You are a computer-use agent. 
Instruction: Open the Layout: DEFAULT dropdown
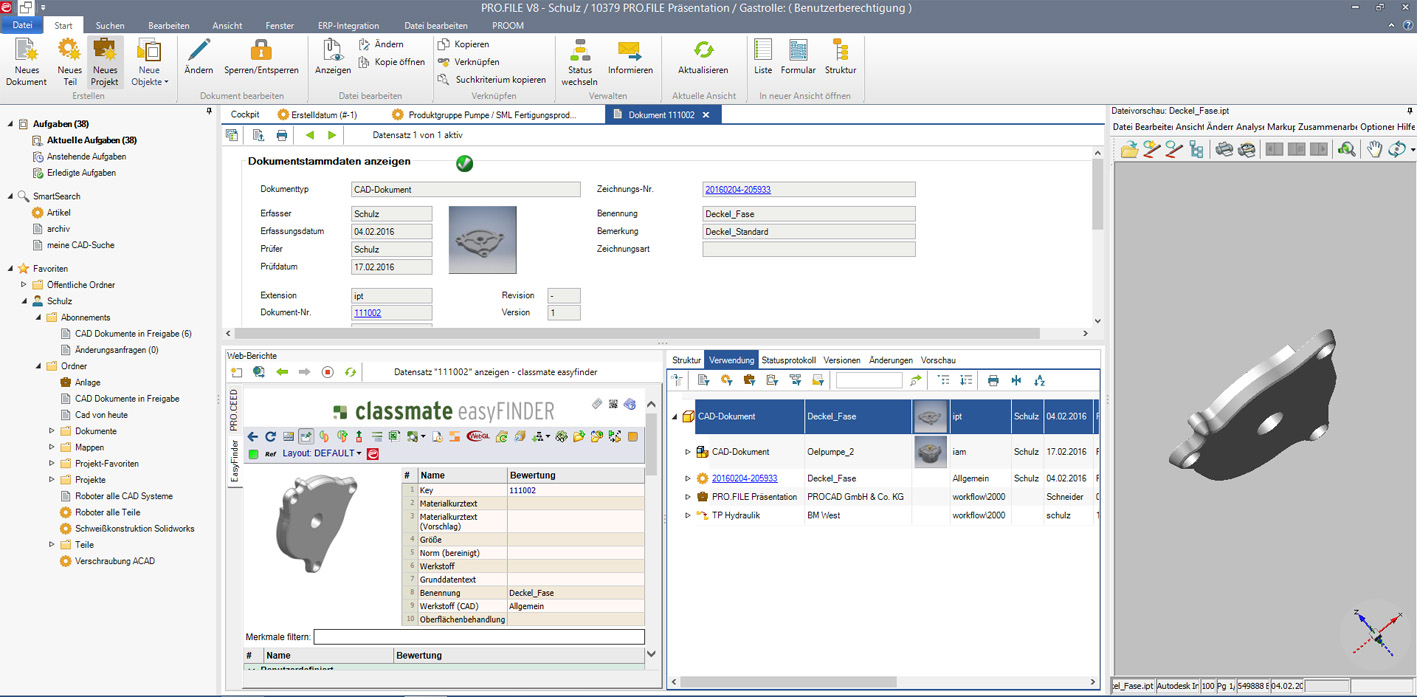click(322, 454)
